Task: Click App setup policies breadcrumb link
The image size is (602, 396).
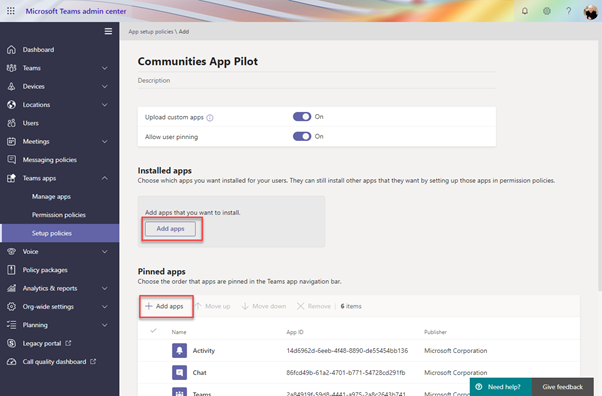Action: coord(150,31)
